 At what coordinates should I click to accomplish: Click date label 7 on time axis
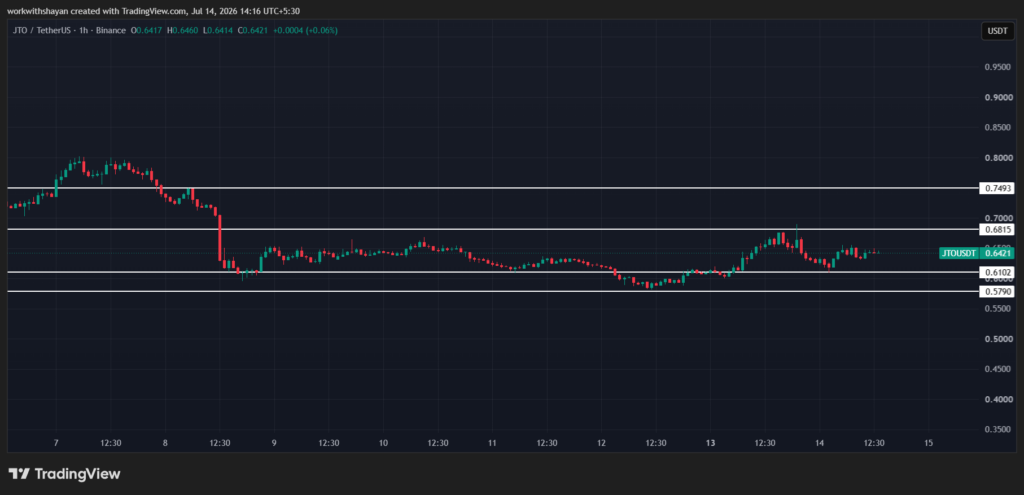(56, 443)
